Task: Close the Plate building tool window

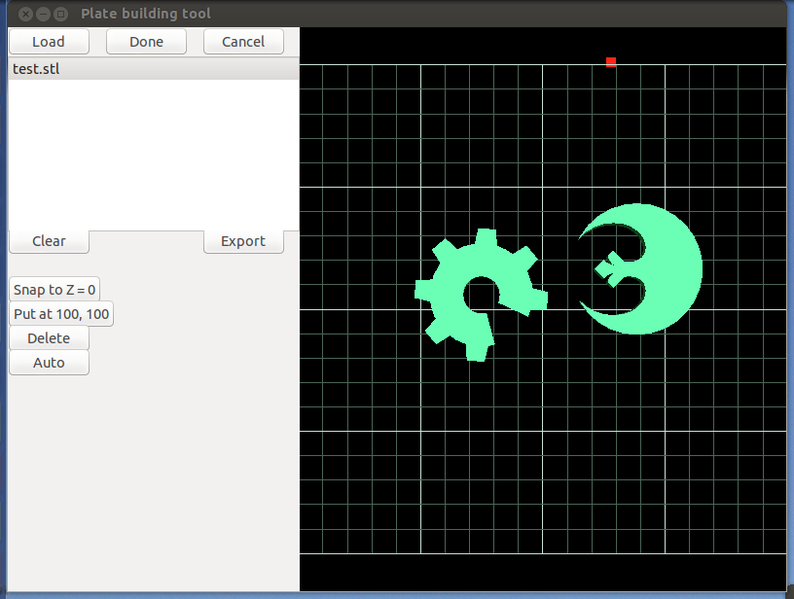Action: pos(25,14)
